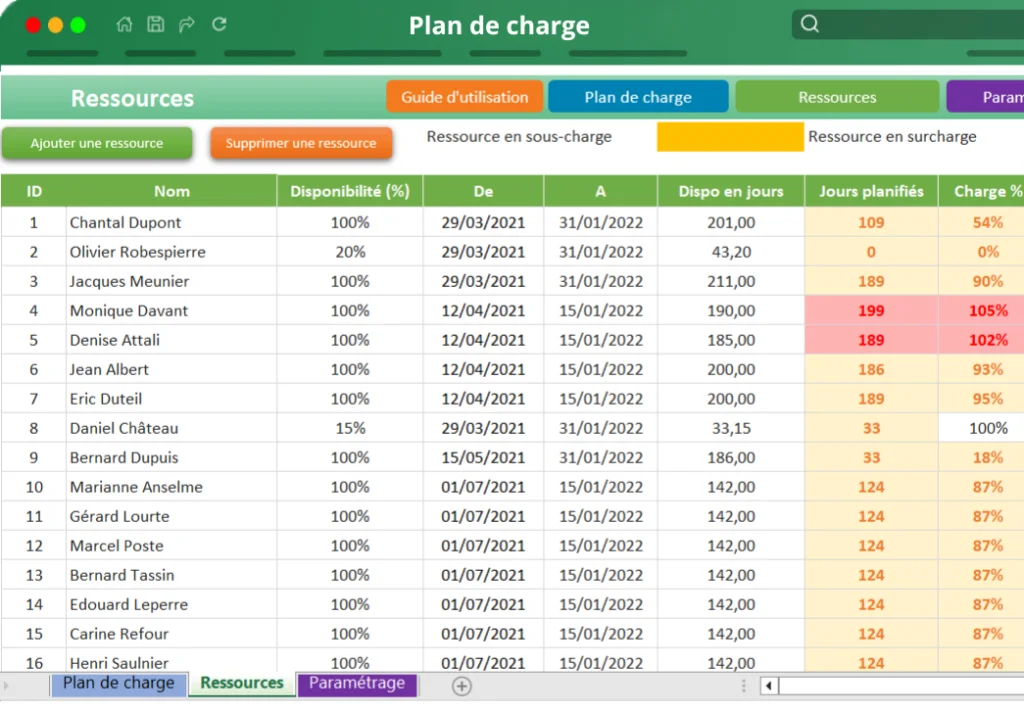Image resolution: width=1024 pixels, height=712 pixels.
Task: Click the Disponibilité (%) column header
Action: pos(350,191)
